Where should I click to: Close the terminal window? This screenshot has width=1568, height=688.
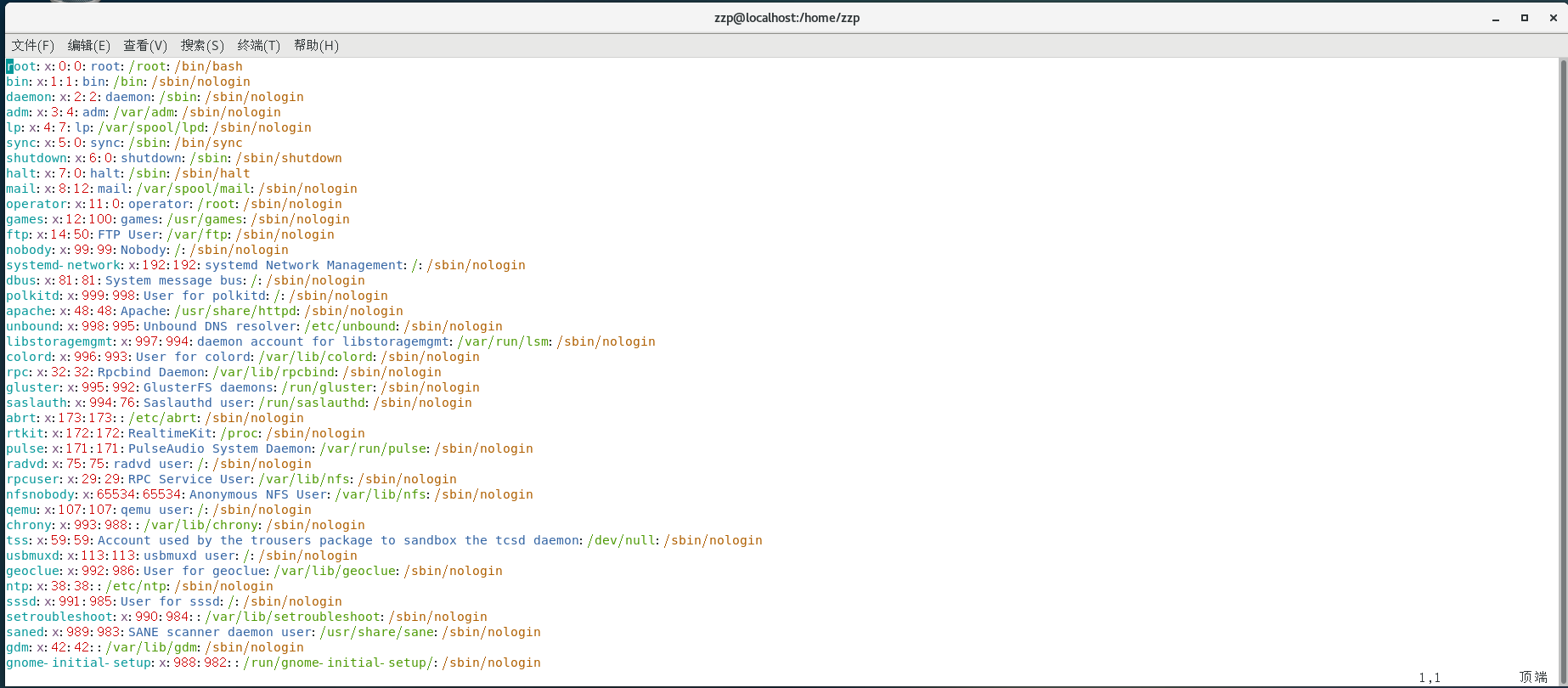(1554, 18)
